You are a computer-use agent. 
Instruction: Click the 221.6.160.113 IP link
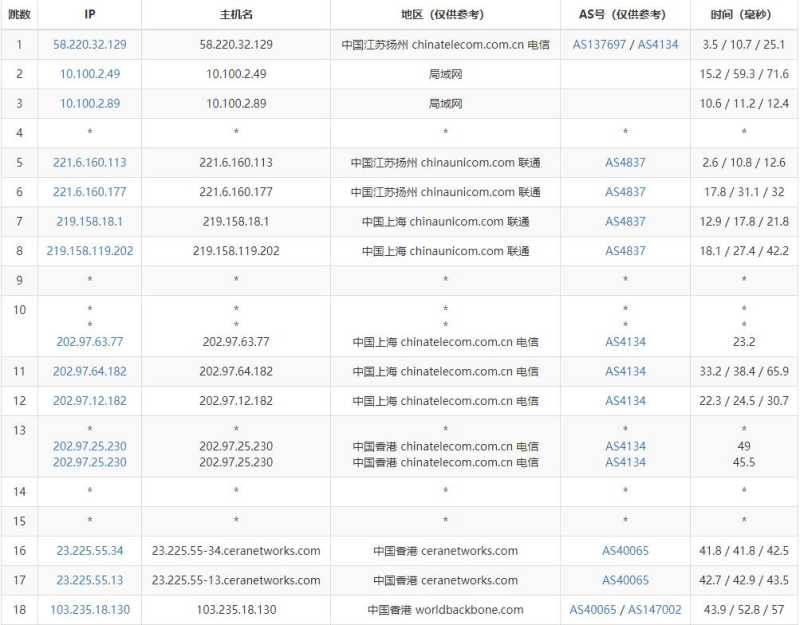pyautogui.click(x=90, y=162)
